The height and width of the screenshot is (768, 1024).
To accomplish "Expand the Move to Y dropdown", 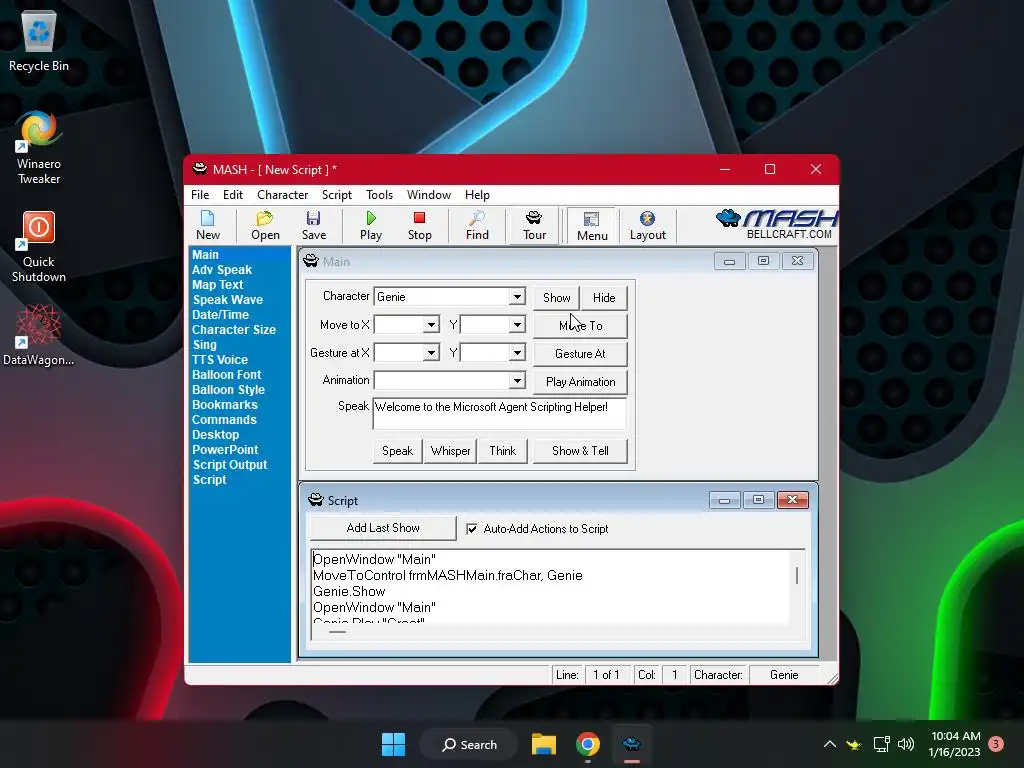I will 517,325.
